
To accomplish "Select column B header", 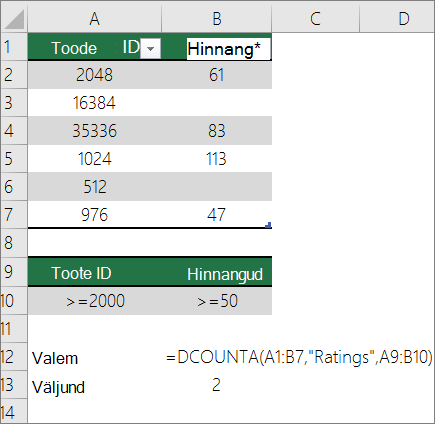I will click(217, 19).
